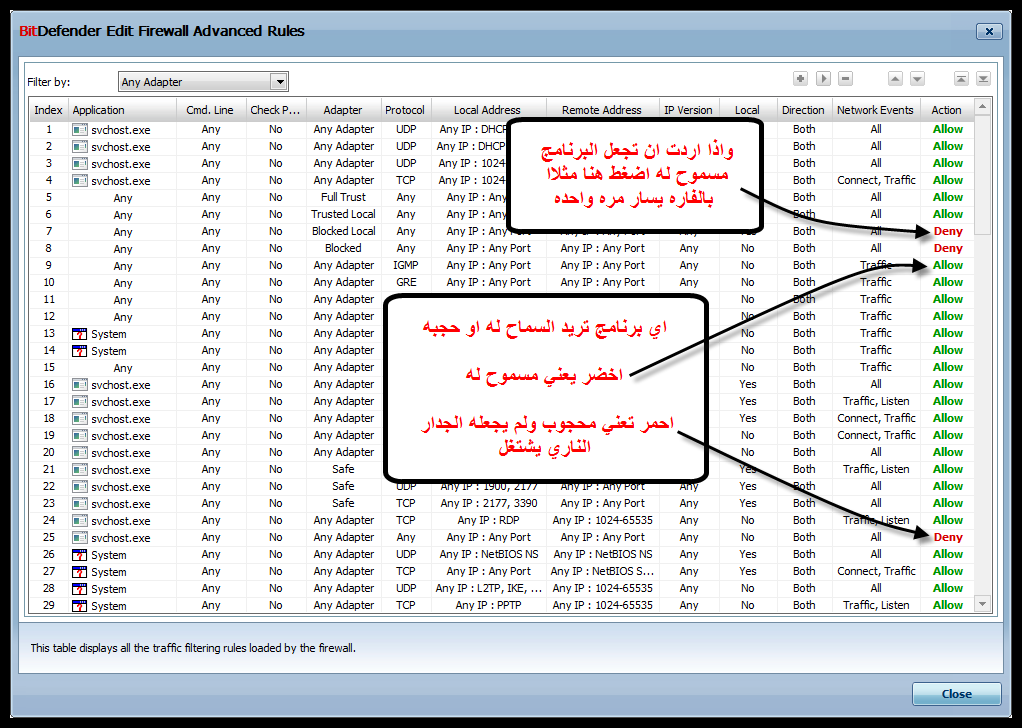Click the Action column header
Screen dimensions: 1022x728
pos(946,110)
